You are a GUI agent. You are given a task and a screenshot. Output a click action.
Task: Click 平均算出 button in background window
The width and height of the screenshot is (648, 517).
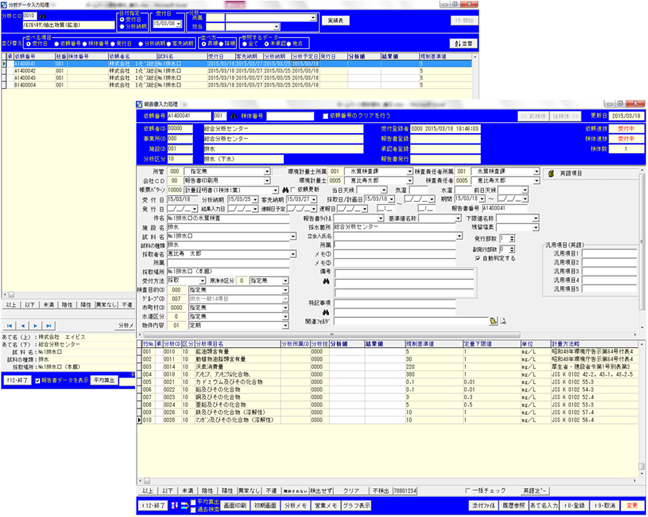pos(104,380)
